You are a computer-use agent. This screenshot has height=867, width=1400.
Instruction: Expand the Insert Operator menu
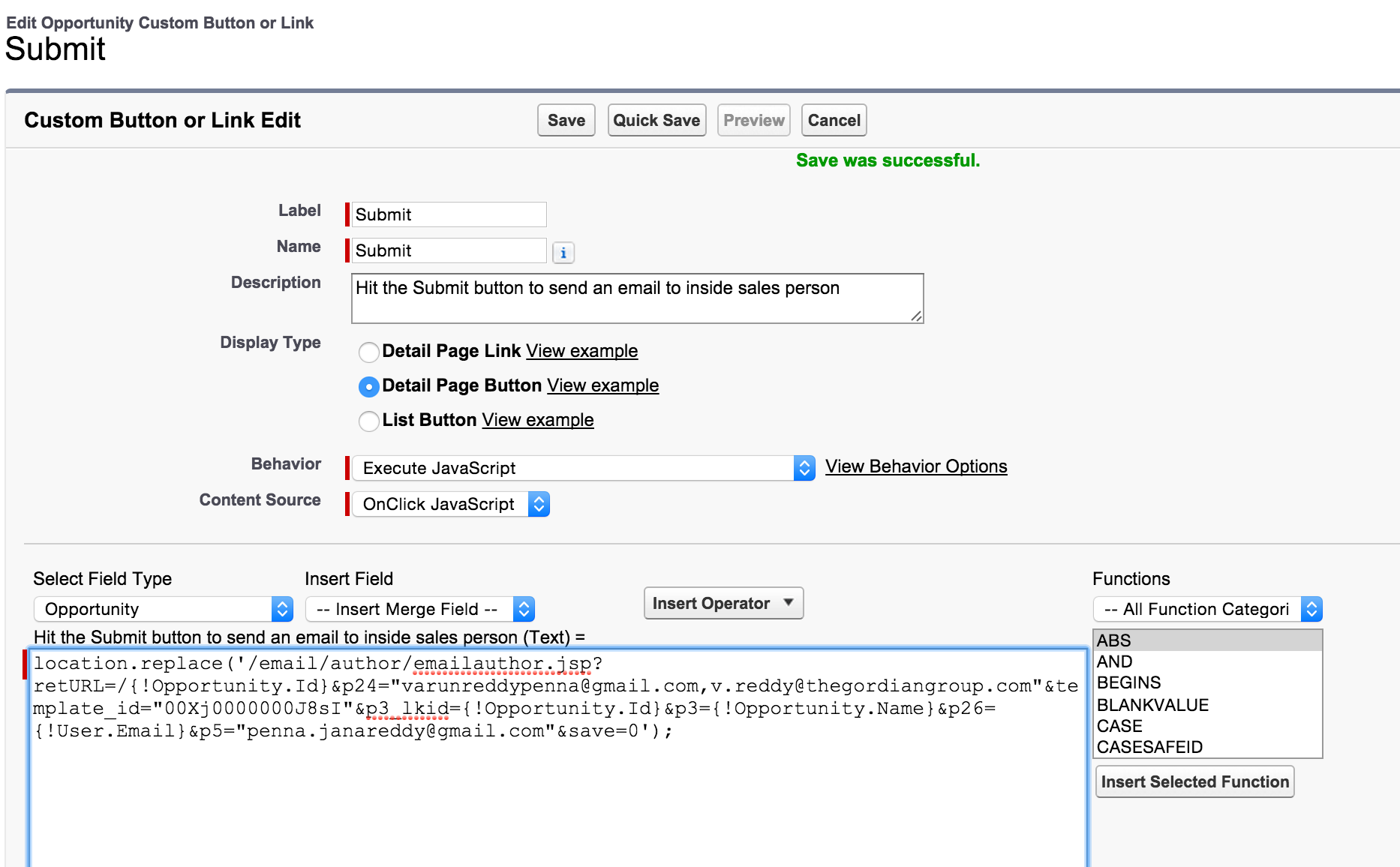pyautogui.click(x=723, y=604)
